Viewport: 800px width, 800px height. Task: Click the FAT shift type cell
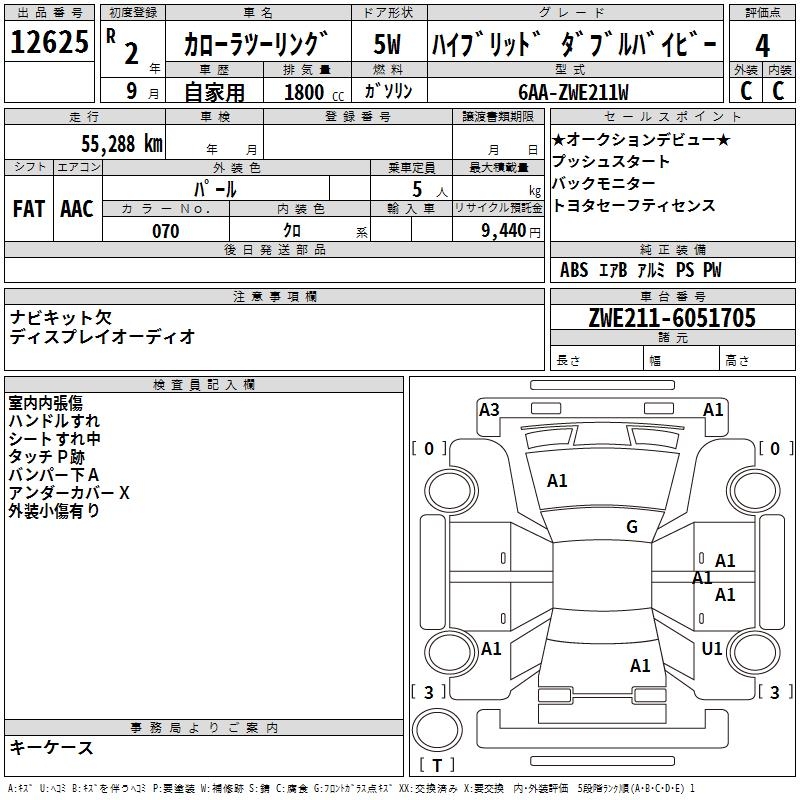[29, 209]
